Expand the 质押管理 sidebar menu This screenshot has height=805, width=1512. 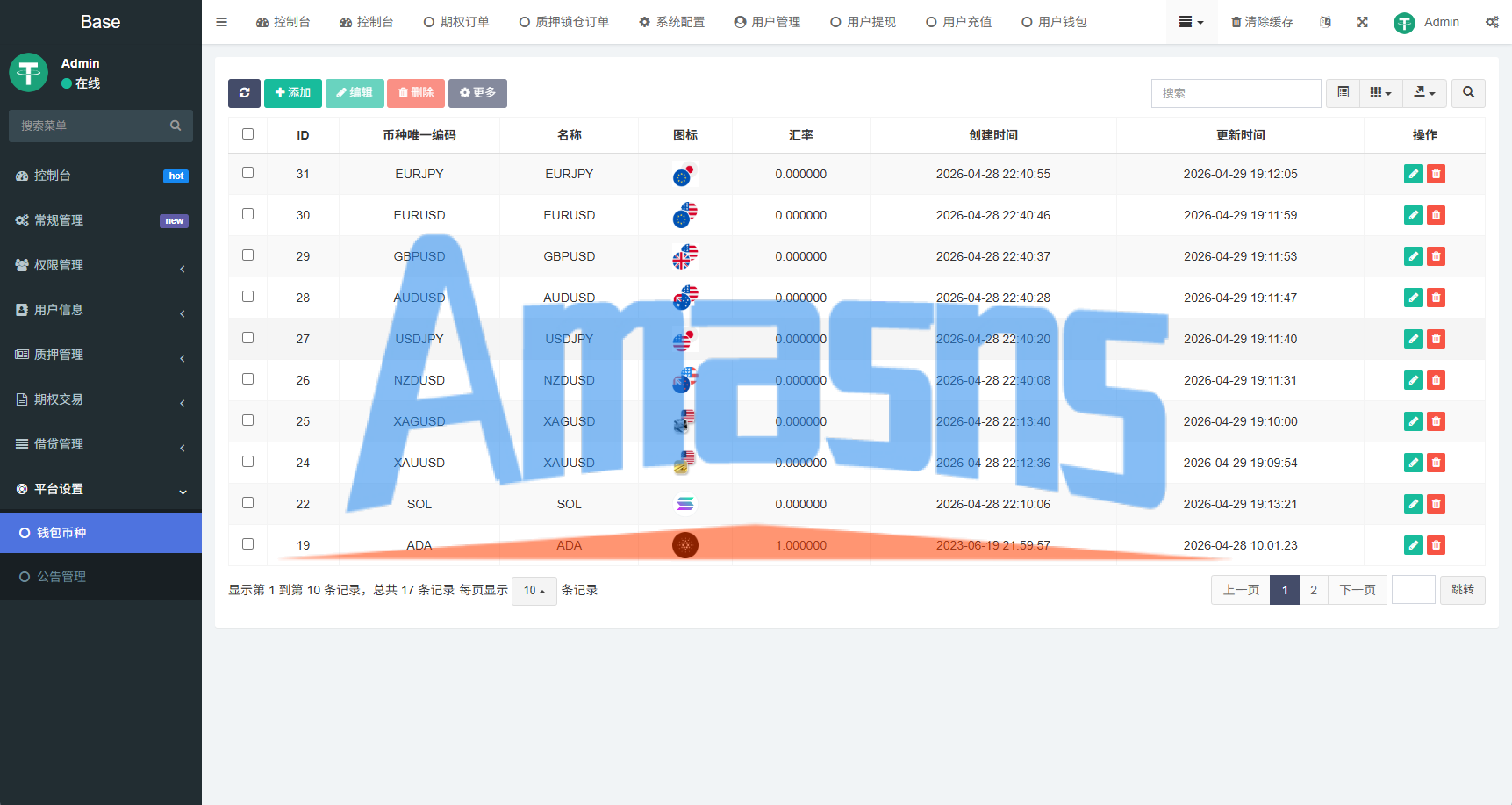101,355
